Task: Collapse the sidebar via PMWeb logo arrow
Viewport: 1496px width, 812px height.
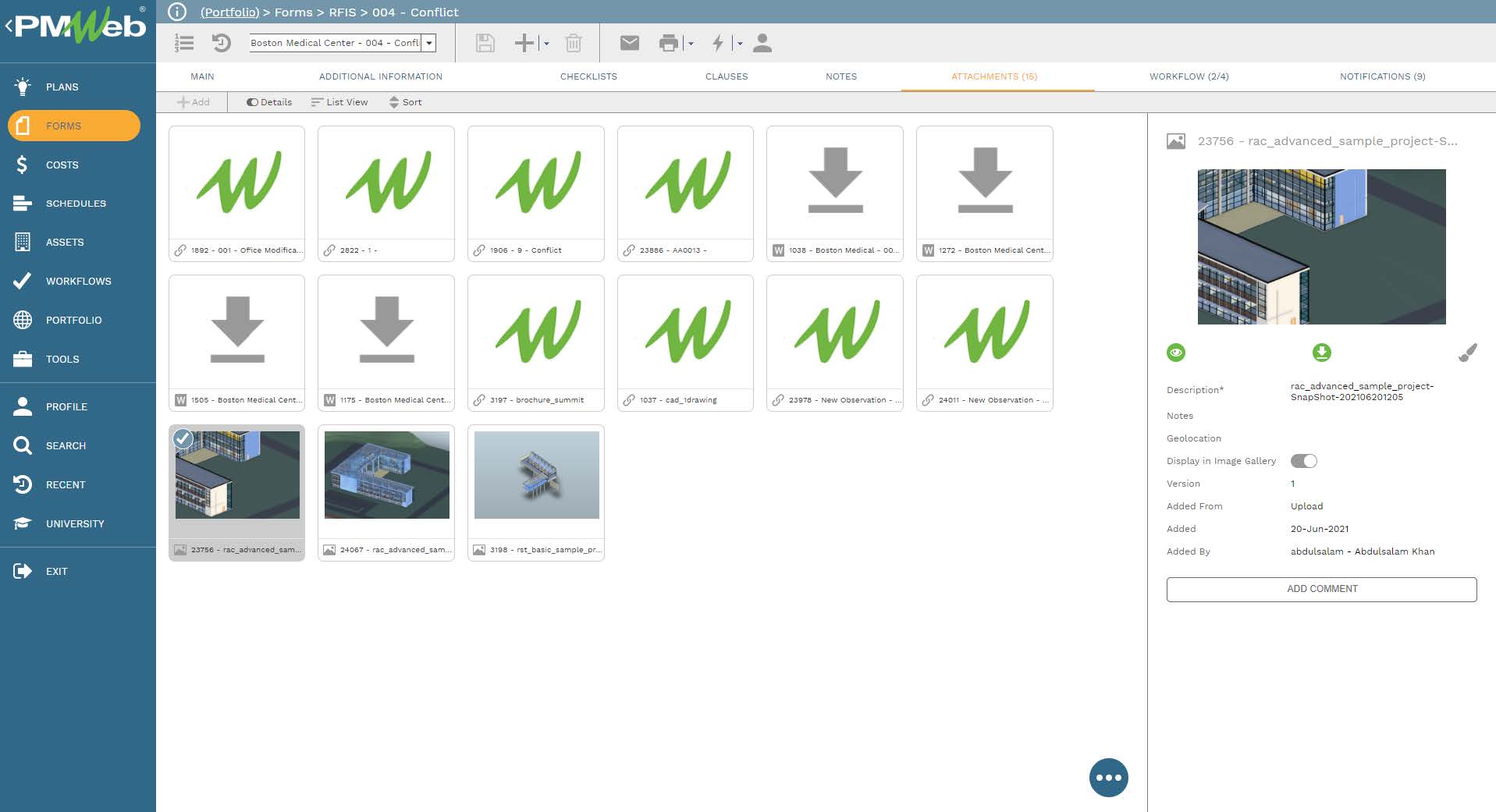Action: (x=9, y=26)
